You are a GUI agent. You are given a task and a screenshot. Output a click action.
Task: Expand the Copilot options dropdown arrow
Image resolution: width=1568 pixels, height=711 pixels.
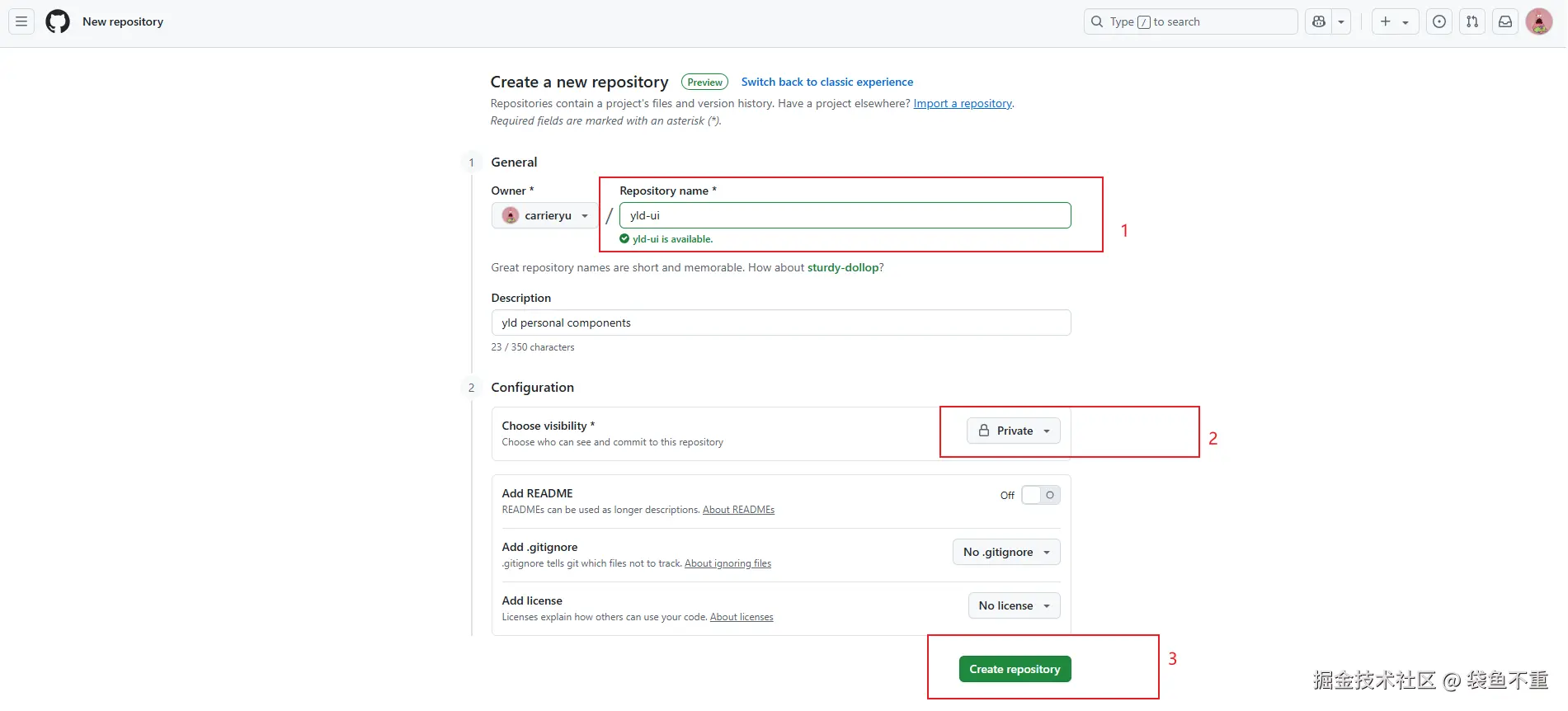[x=1342, y=22]
